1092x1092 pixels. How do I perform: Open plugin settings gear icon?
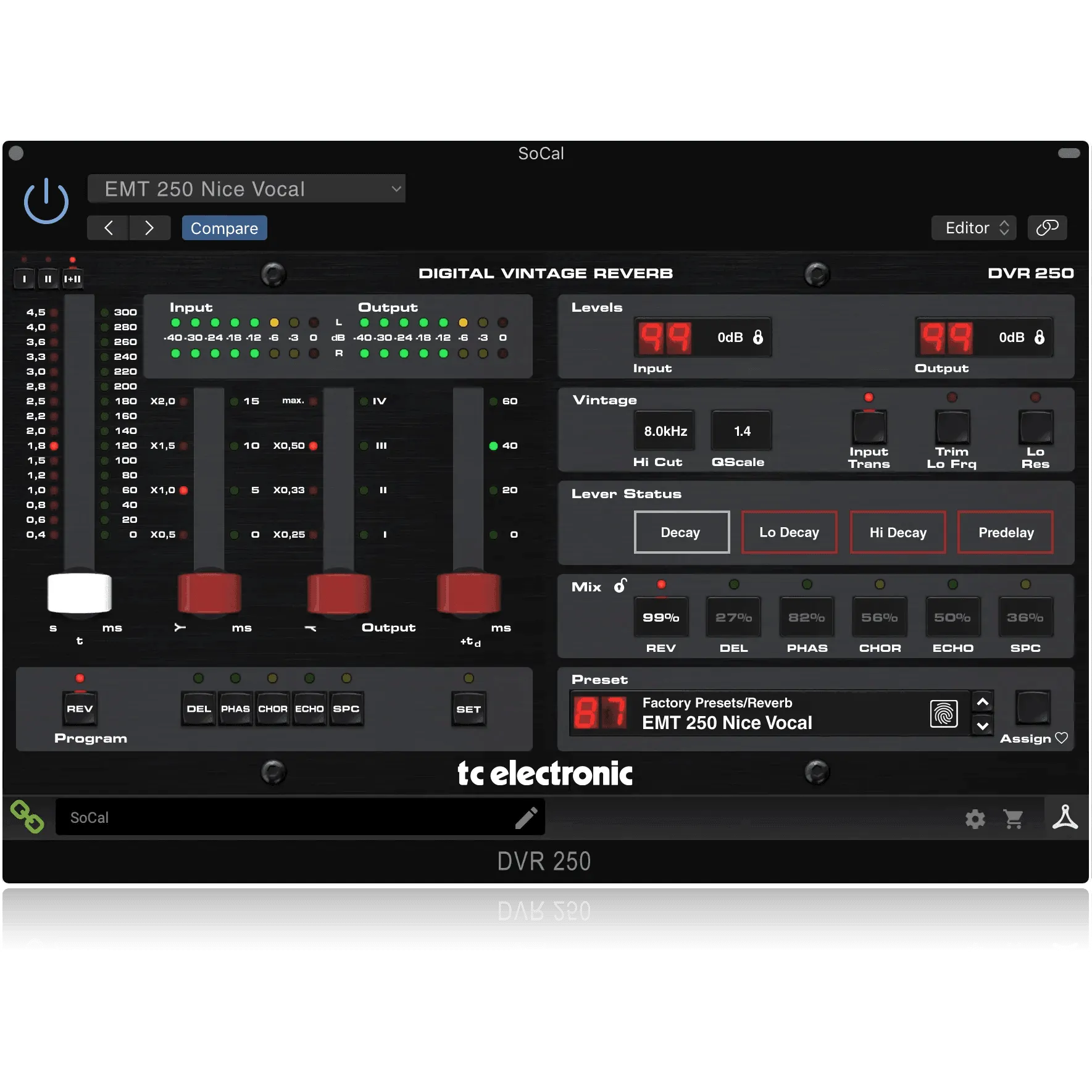tap(975, 819)
